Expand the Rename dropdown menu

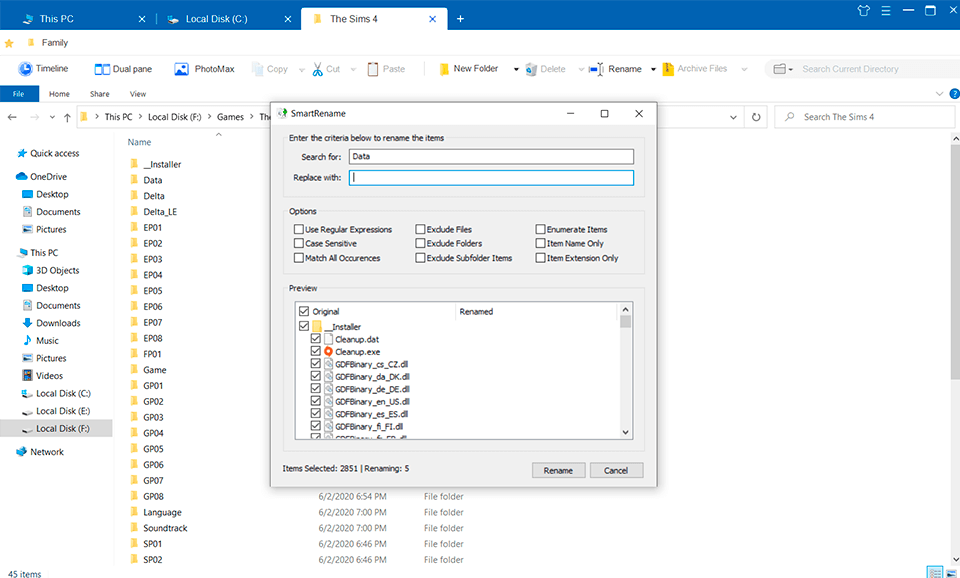(x=652, y=68)
